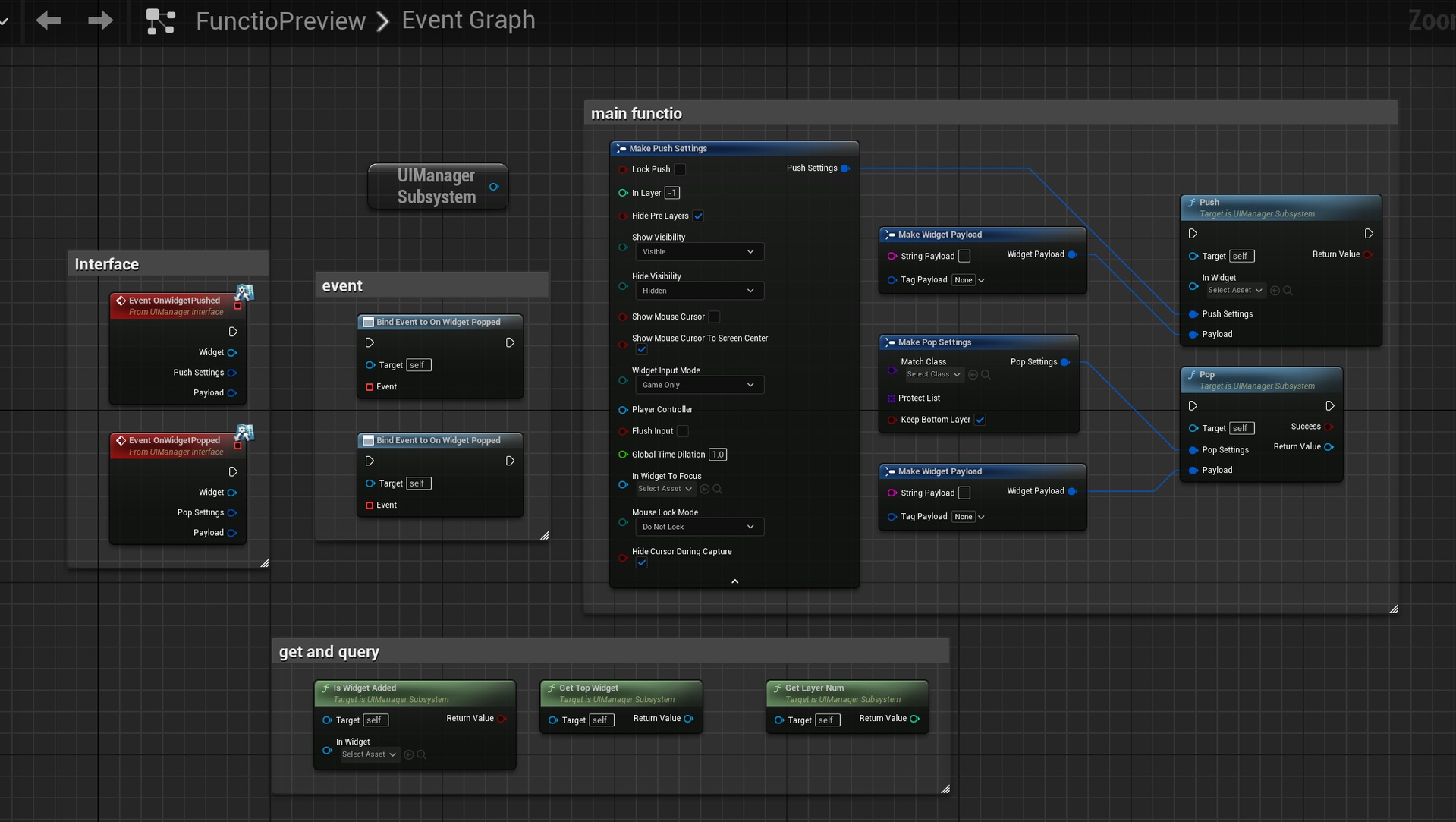The width and height of the screenshot is (1456, 822).
Task: Click the UIManager Subsystem output pin
Action: (x=494, y=187)
